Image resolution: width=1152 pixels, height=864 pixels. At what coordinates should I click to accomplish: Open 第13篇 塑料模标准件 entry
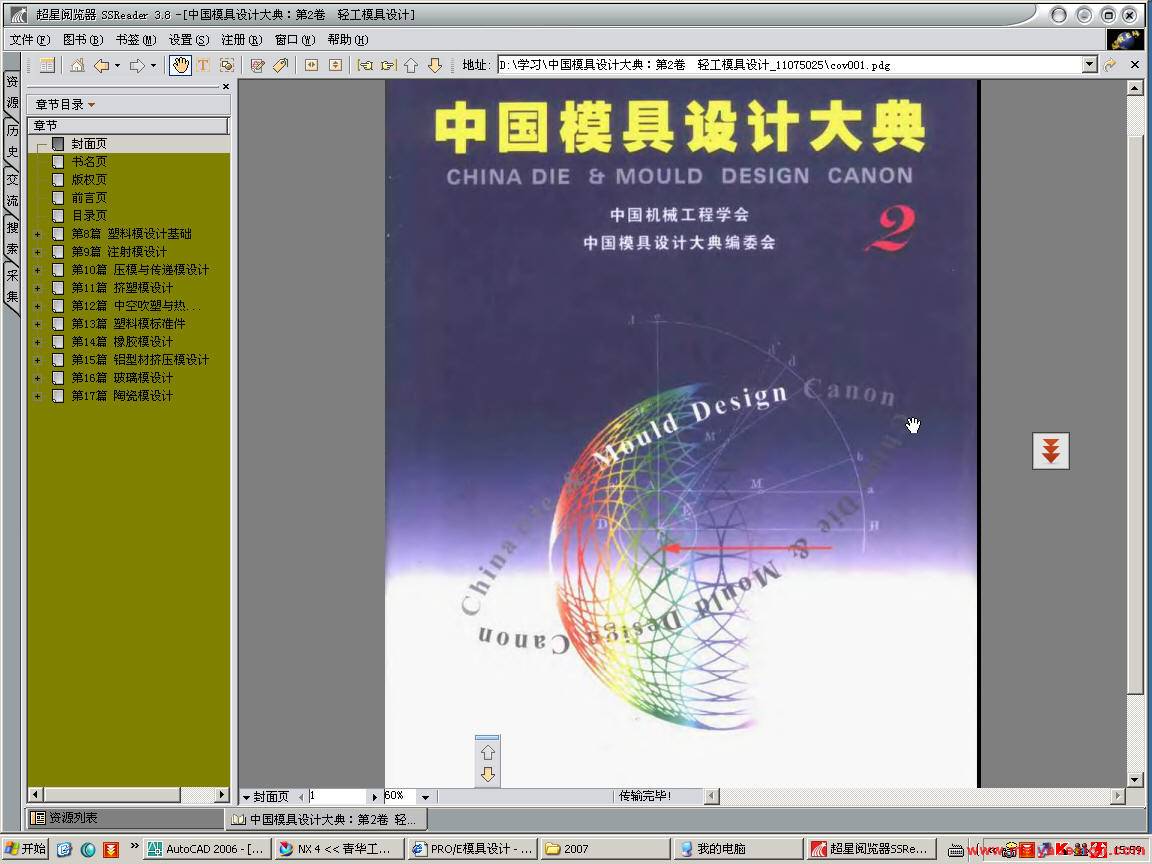pyautogui.click(x=129, y=324)
